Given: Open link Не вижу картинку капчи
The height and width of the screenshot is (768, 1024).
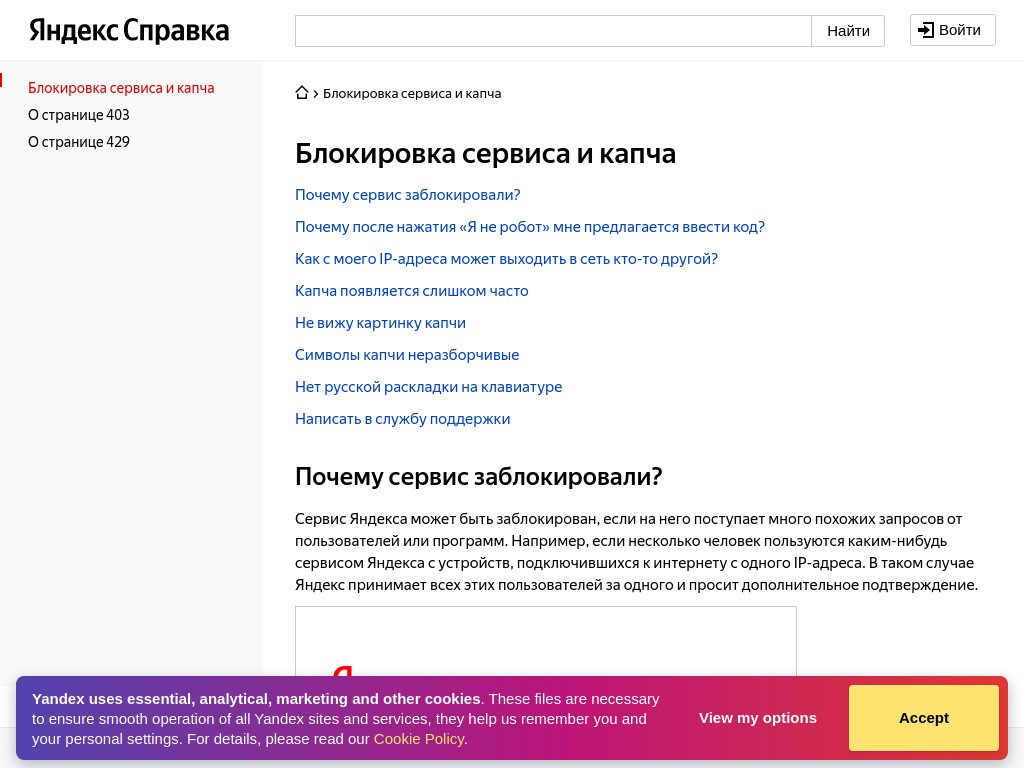Looking at the screenshot, I should coord(380,323).
